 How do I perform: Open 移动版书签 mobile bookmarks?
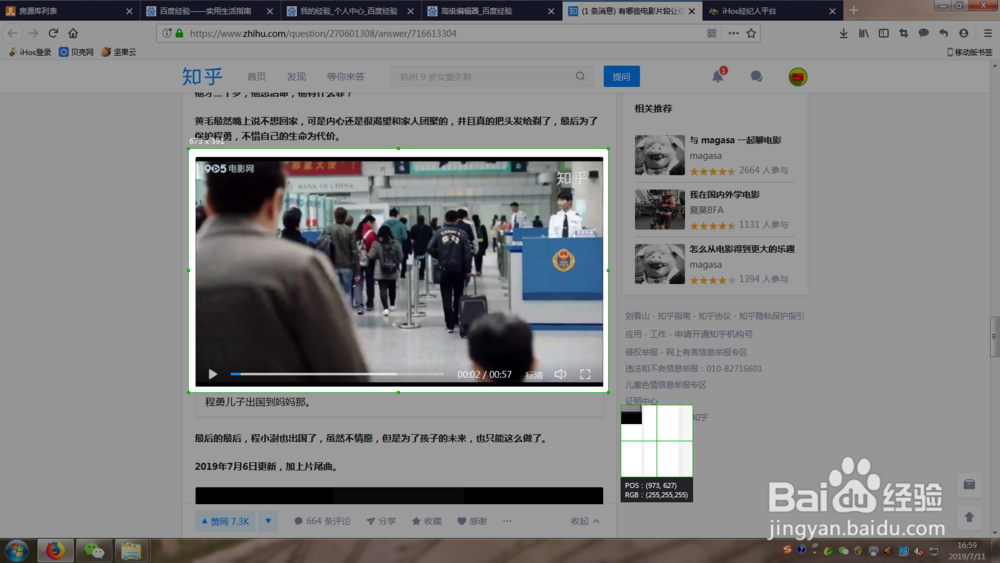[x=969, y=52]
